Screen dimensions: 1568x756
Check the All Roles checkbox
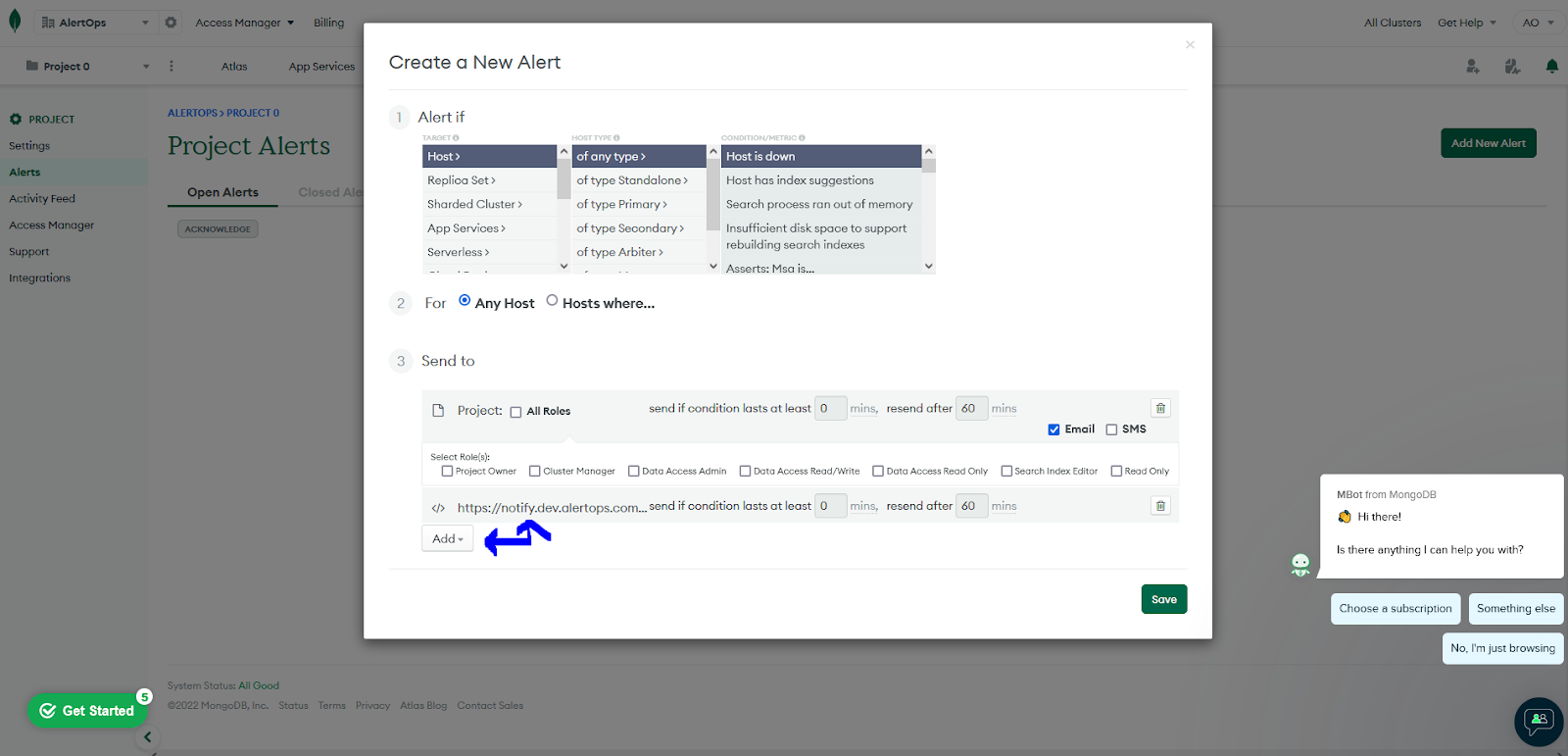tap(515, 412)
